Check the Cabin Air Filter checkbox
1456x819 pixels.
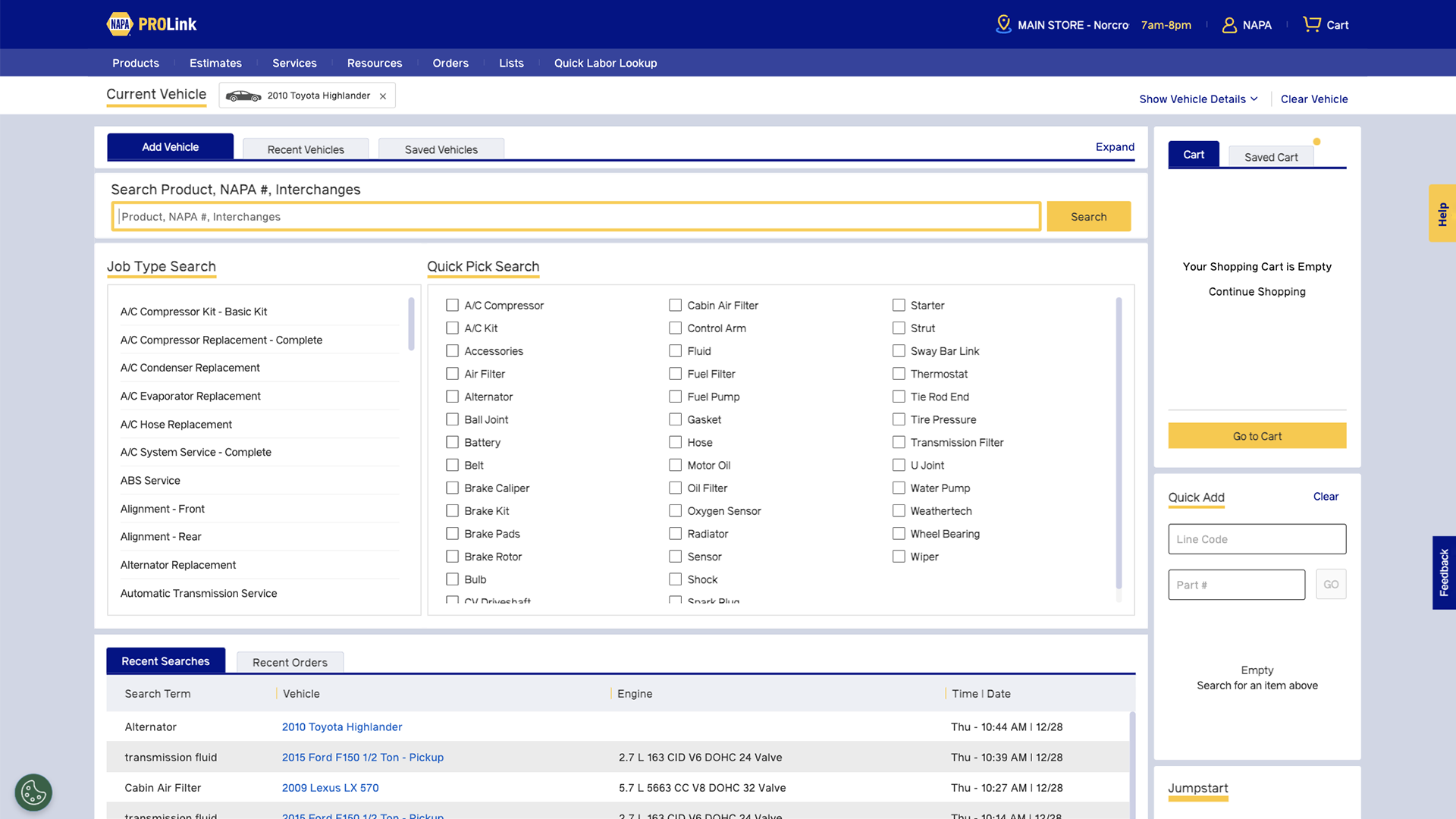(675, 305)
